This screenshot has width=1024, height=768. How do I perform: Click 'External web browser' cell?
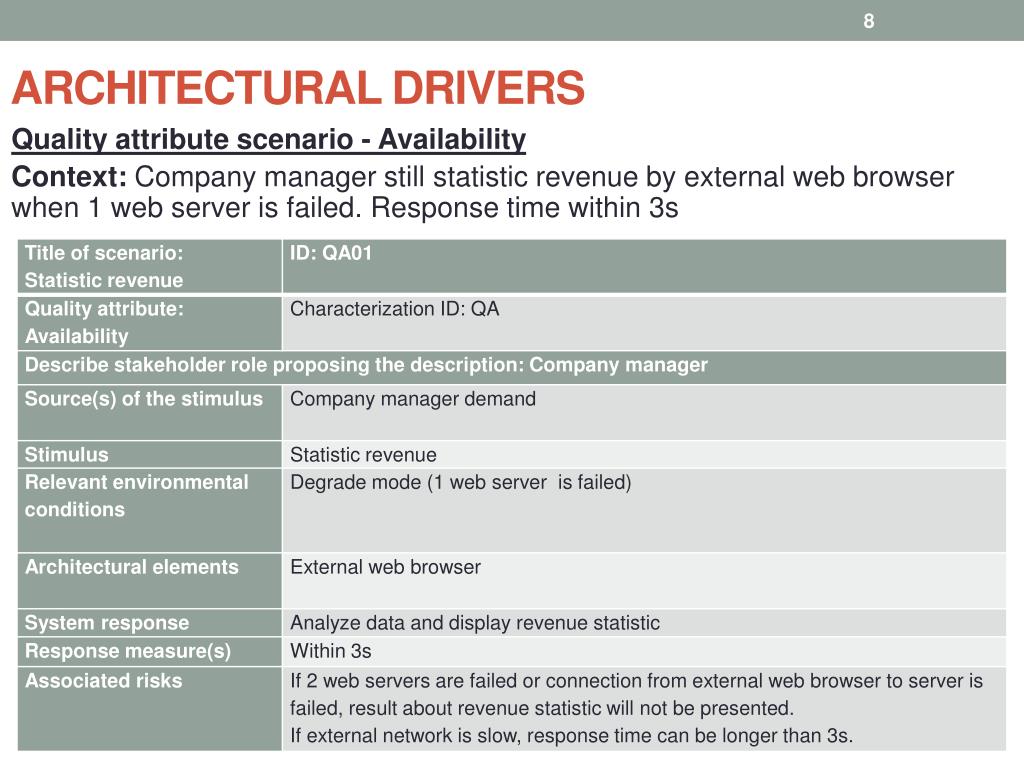pos(644,581)
